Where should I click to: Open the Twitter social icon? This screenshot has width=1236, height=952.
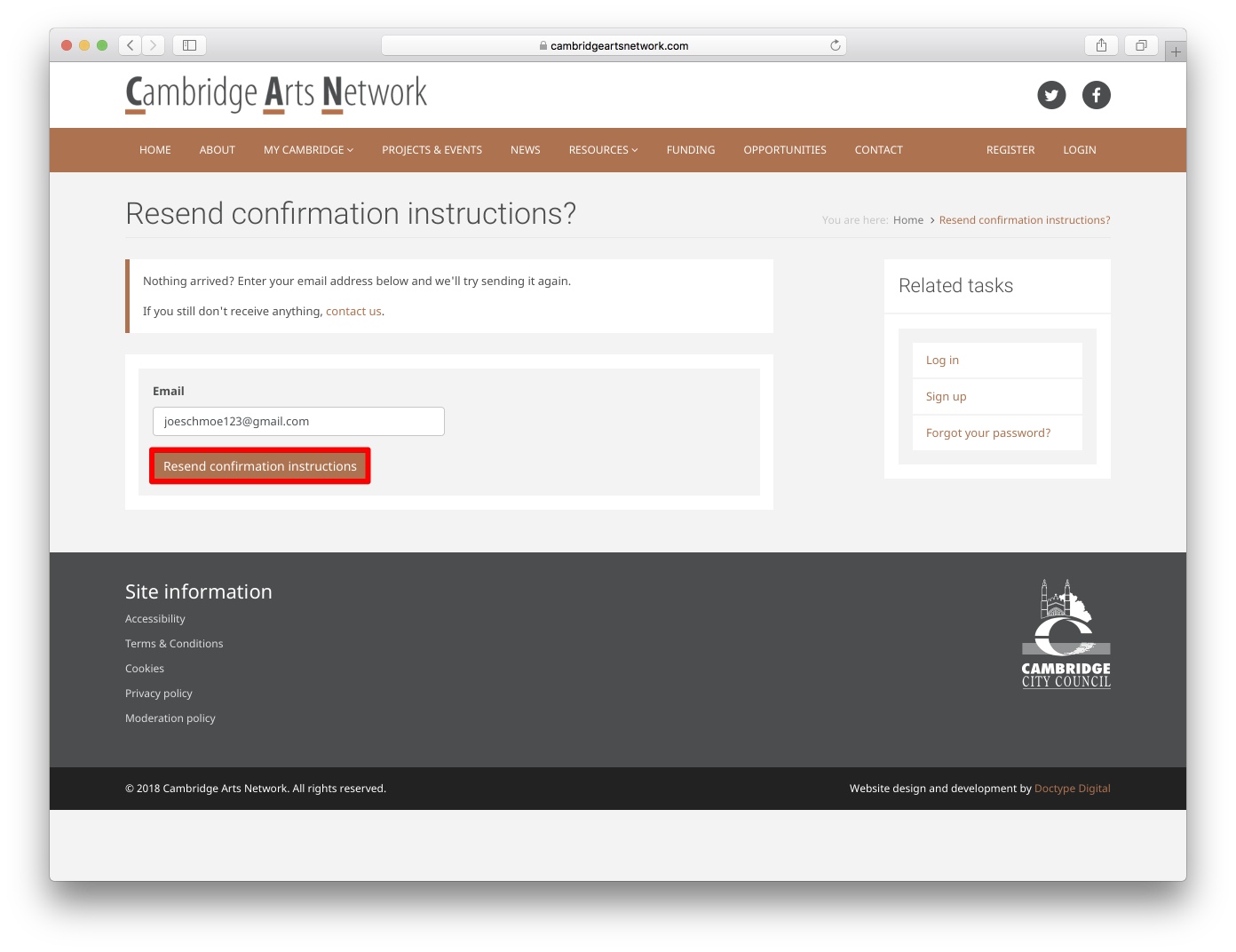pos(1051,95)
